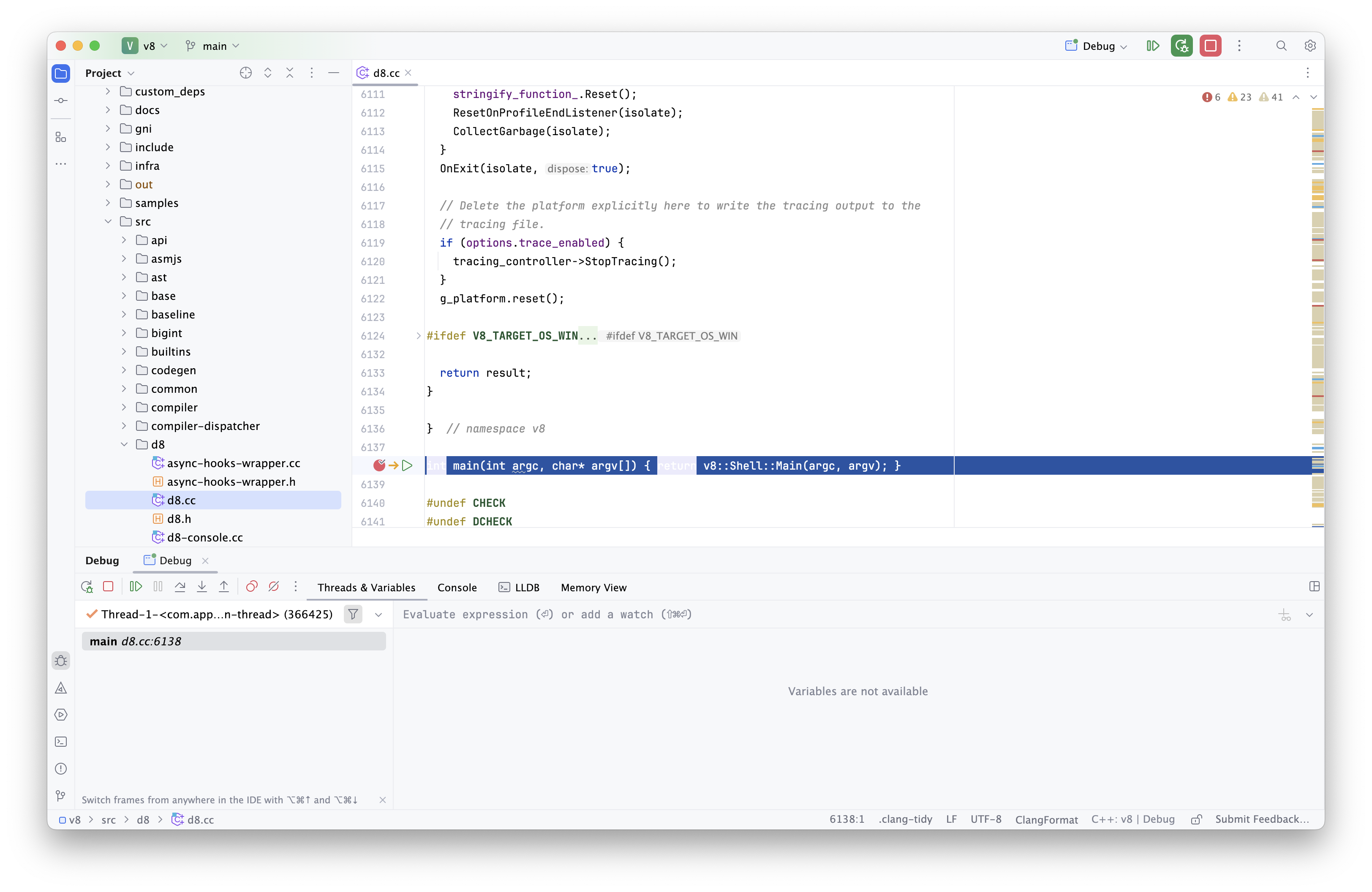Toggle the thread filter funnel button

pos(353,614)
